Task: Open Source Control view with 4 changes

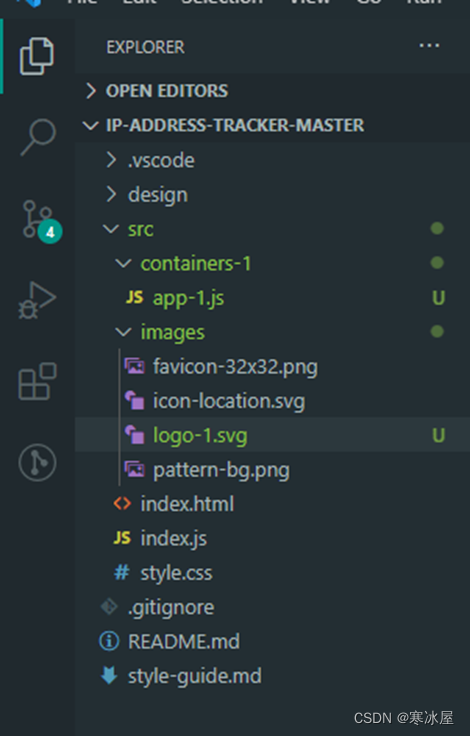Action: pyautogui.click(x=42, y=222)
